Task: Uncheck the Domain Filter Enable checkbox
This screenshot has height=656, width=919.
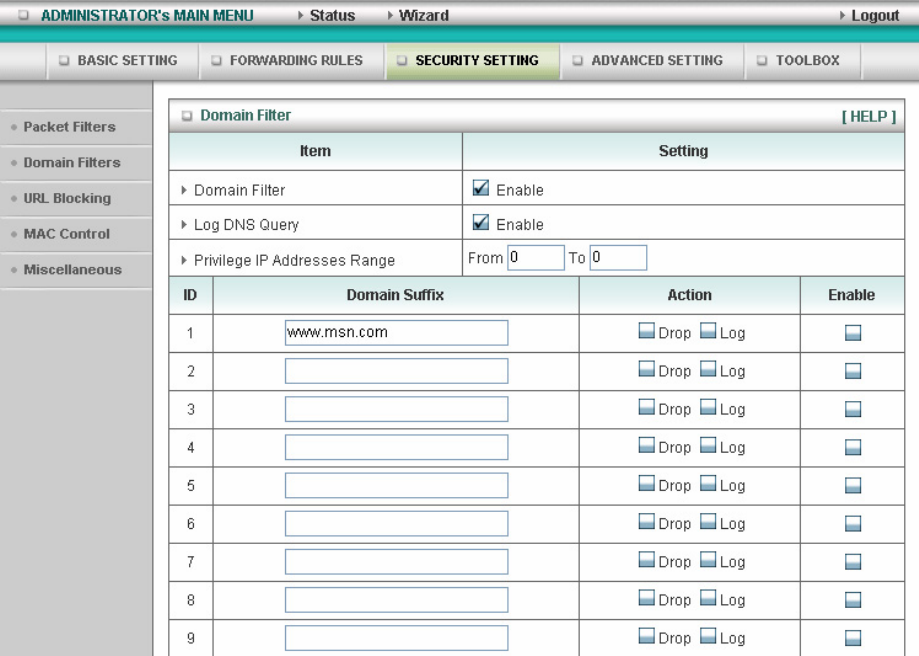Action: point(481,188)
